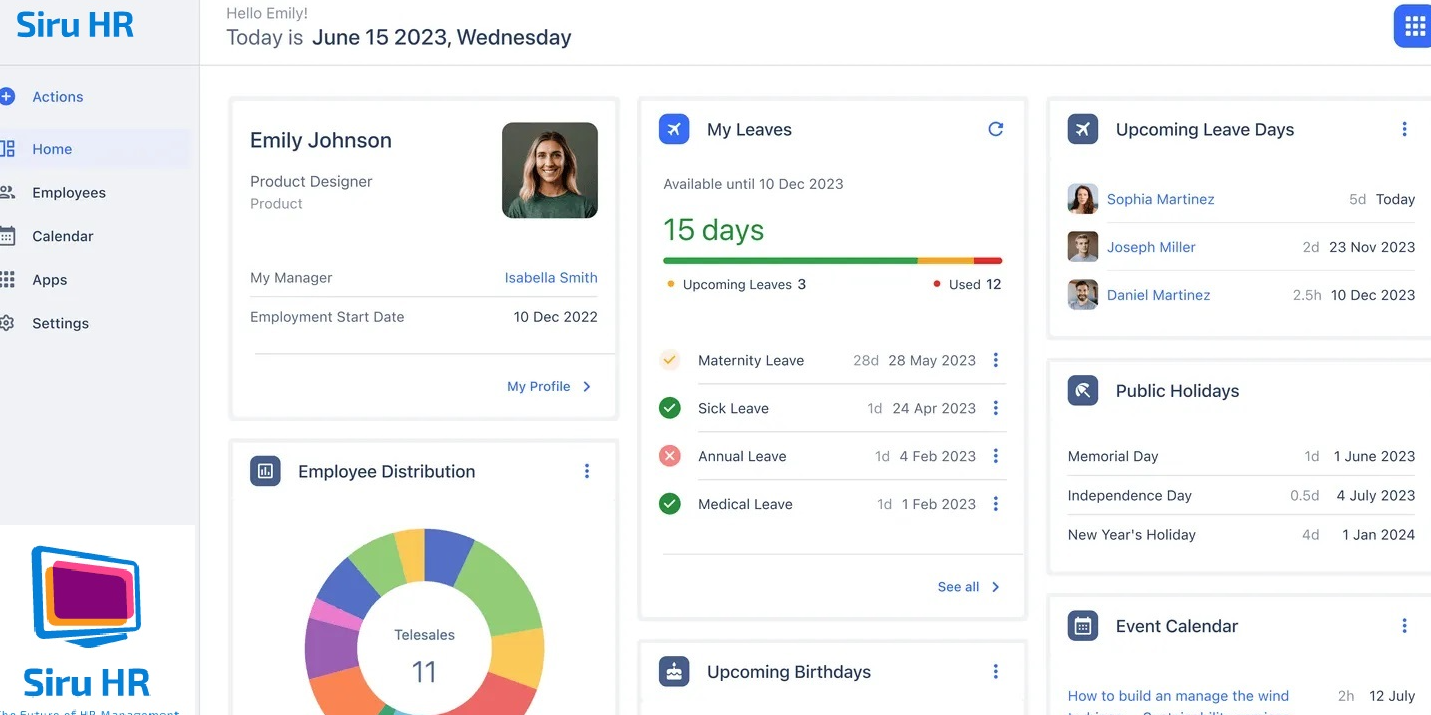Click the Event Calendar icon
This screenshot has width=1431, height=715.
click(x=1083, y=626)
